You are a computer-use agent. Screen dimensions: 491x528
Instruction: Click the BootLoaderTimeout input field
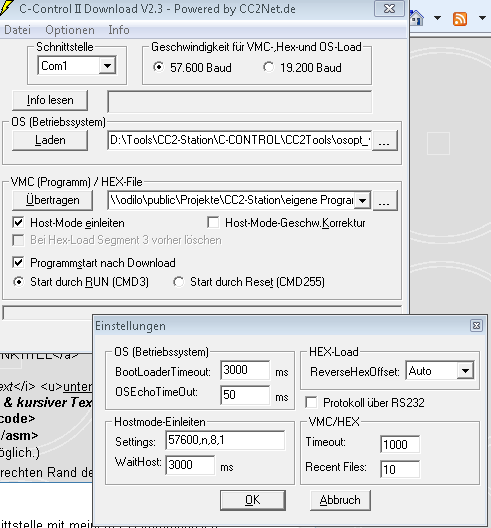(x=245, y=370)
